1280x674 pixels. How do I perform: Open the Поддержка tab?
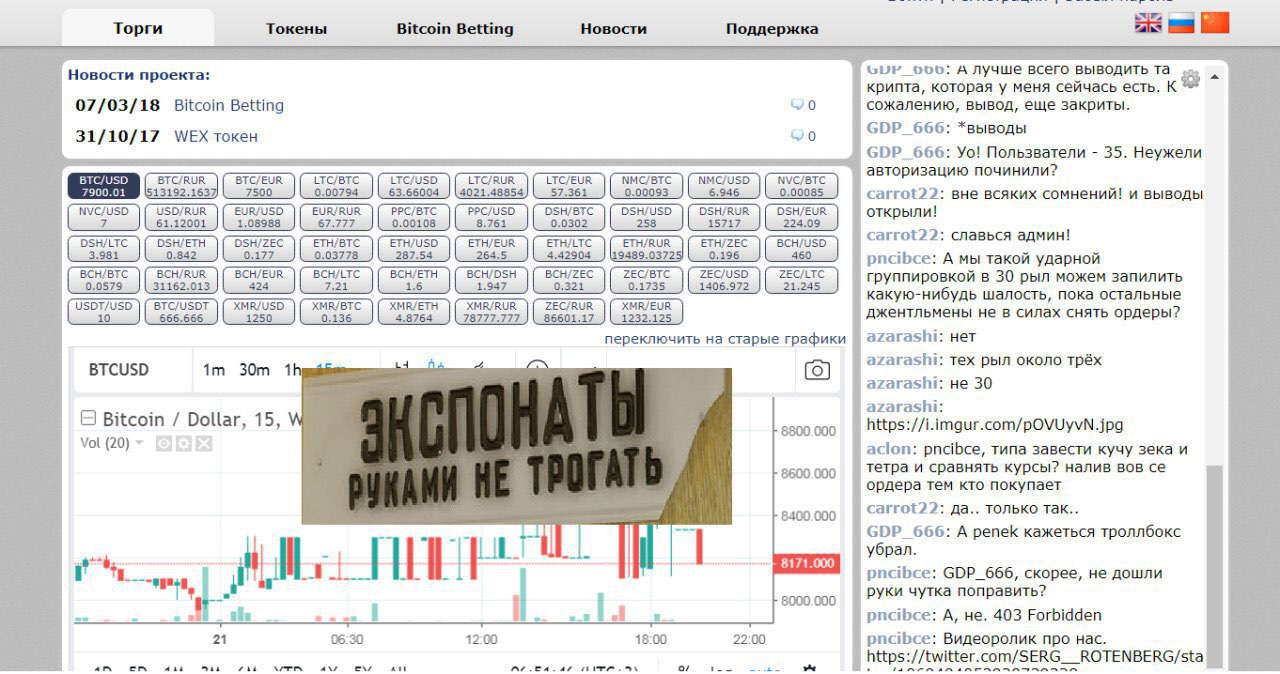(x=772, y=29)
